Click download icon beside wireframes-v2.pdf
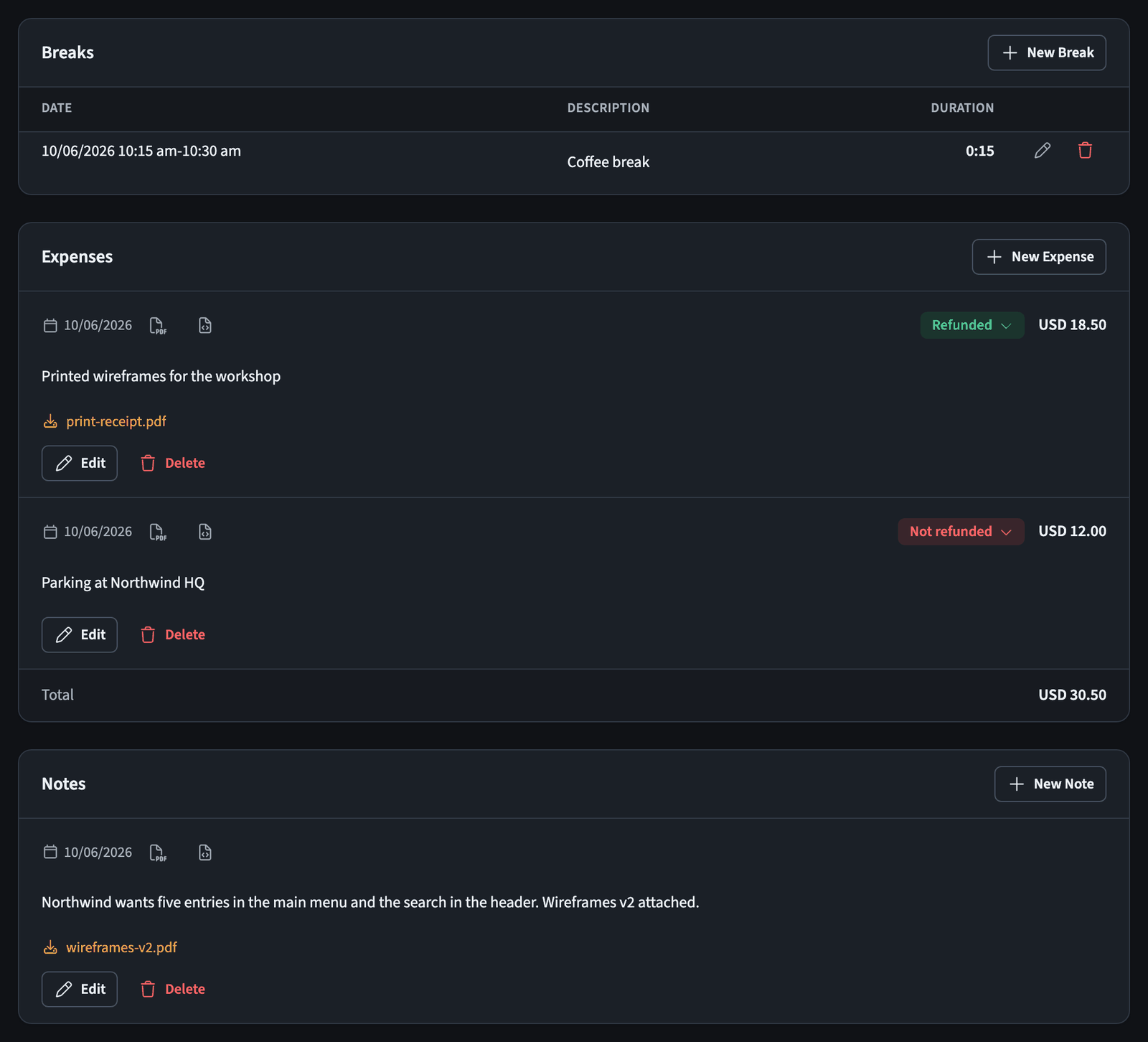 point(50,947)
